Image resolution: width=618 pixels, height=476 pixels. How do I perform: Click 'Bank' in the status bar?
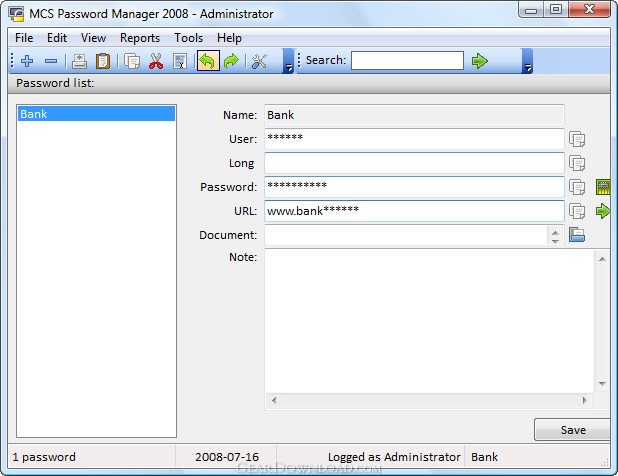tap(484, 457)
